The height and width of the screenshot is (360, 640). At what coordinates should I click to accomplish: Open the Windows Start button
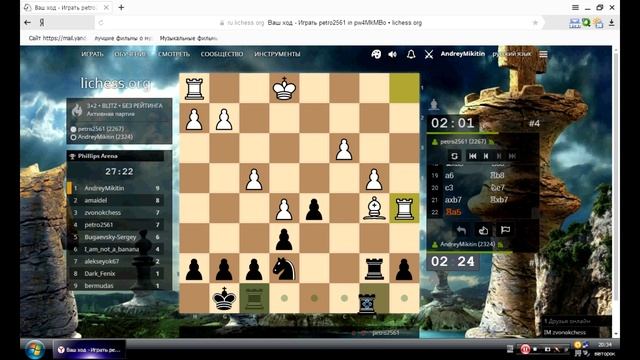[x=35, y=349]
